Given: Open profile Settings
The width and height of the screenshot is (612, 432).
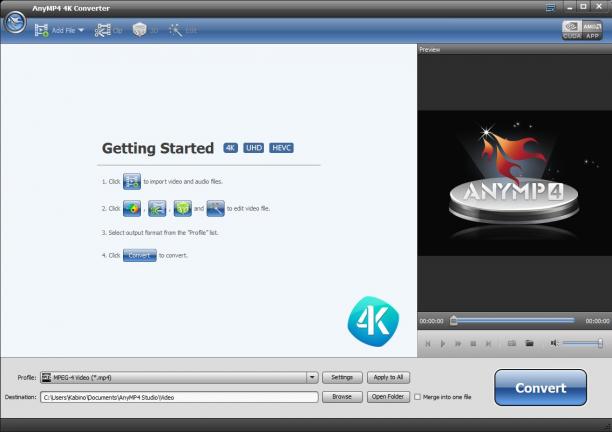Looking at the screenshot, I should 342,377.
